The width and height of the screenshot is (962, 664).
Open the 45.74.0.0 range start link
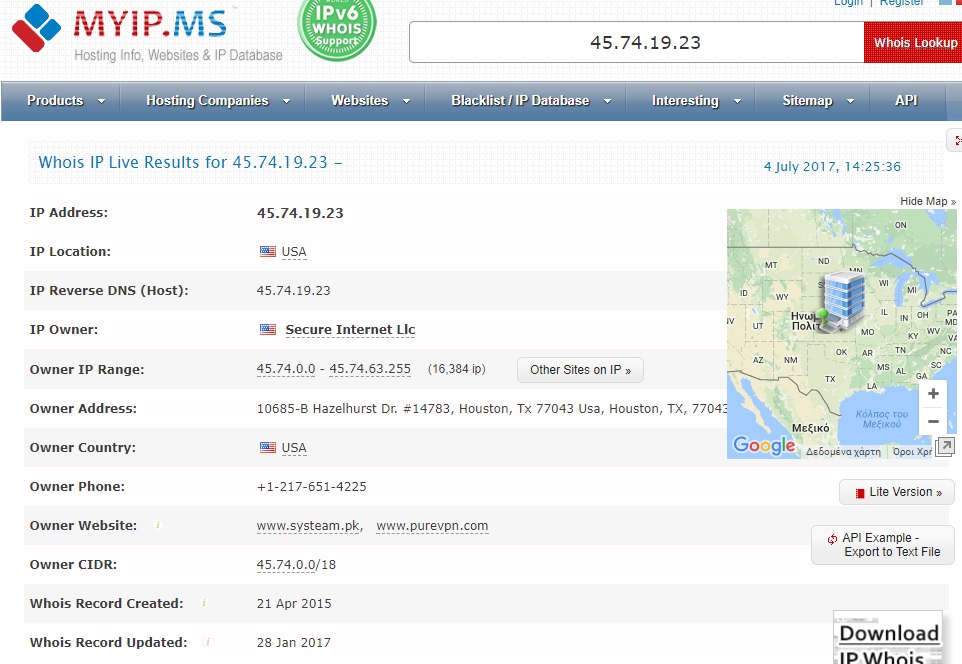tap(286, 369)
